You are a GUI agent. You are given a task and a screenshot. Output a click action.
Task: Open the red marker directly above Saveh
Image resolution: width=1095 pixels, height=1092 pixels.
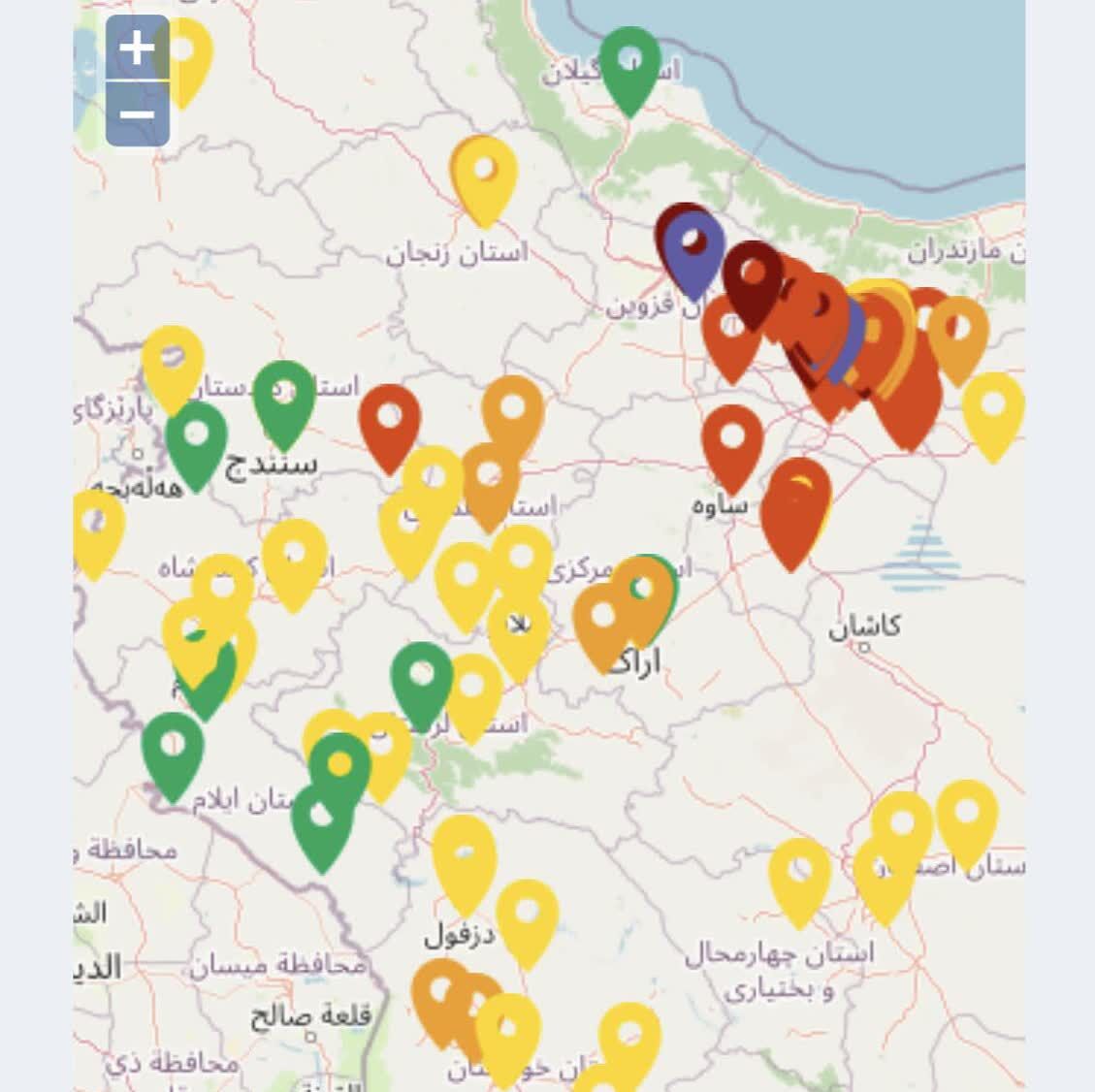point(732,442)
